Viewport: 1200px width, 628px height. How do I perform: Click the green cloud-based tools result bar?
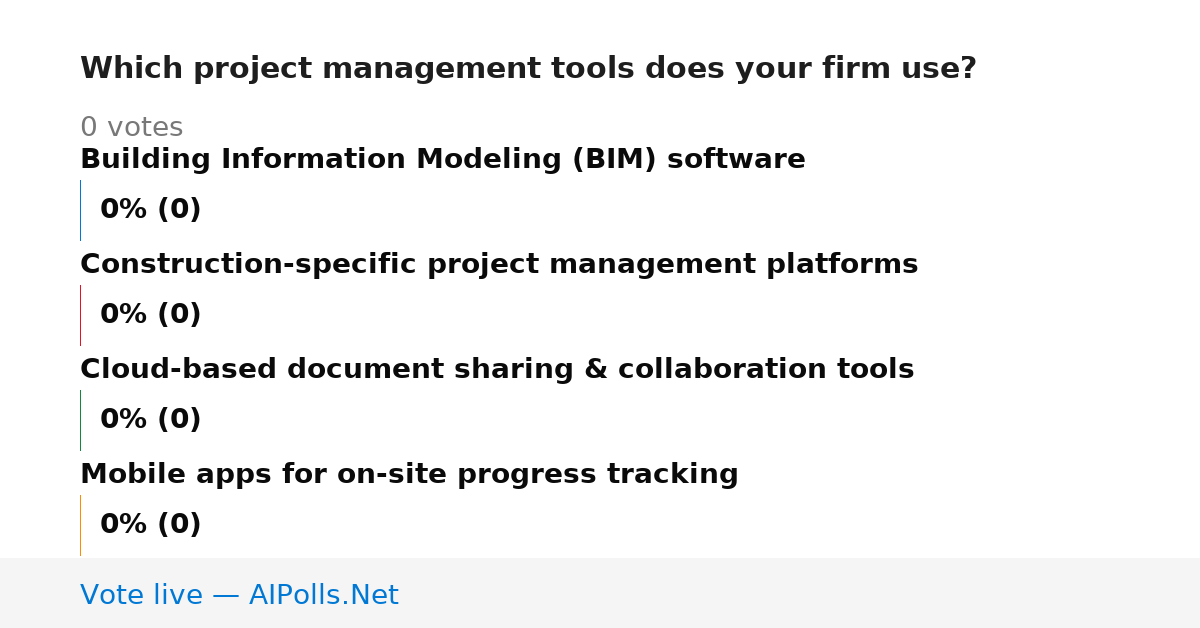[x=80, y=420]
